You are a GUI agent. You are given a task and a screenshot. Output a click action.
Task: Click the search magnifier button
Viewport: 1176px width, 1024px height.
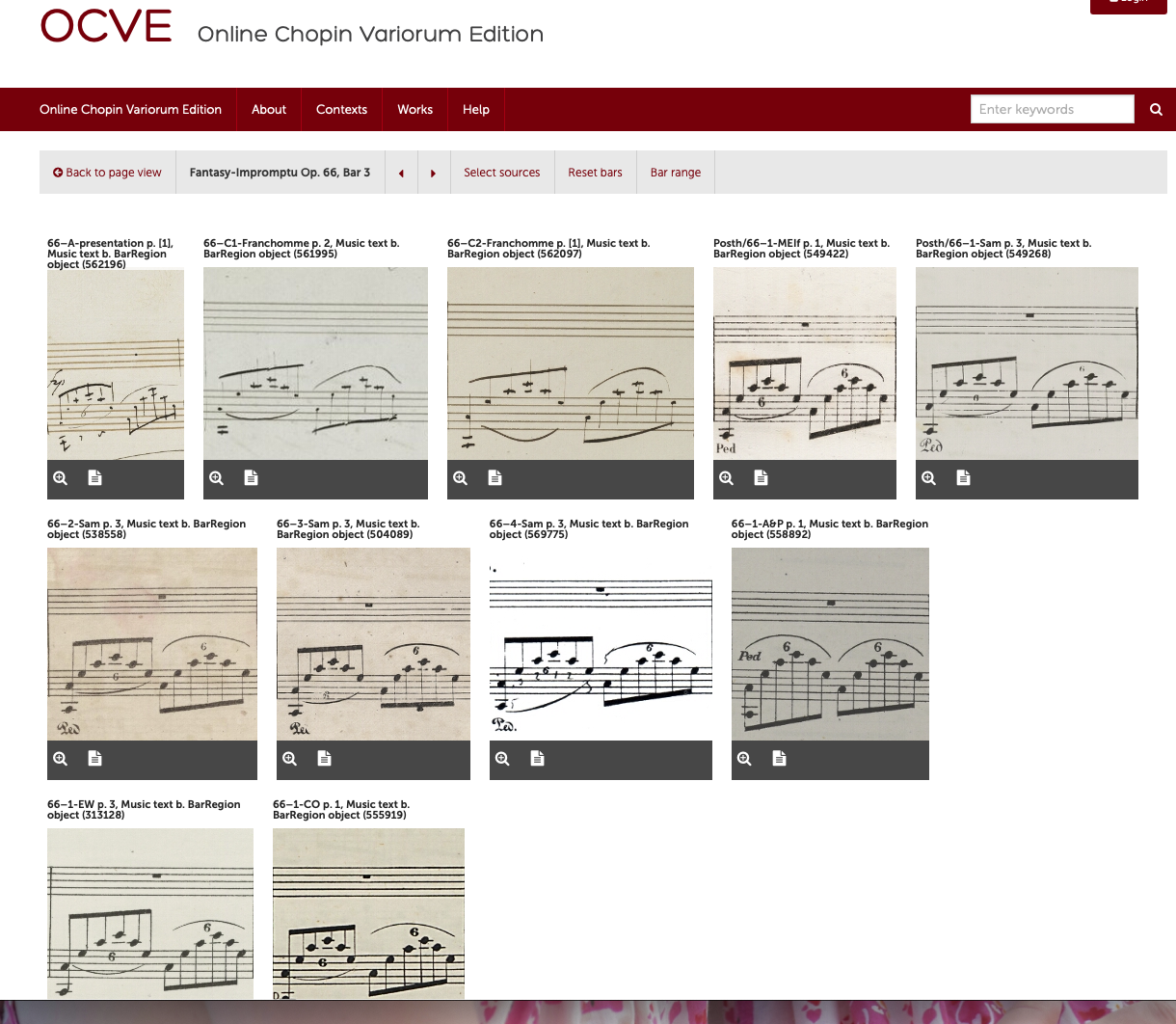click(x=1156, y=110)
